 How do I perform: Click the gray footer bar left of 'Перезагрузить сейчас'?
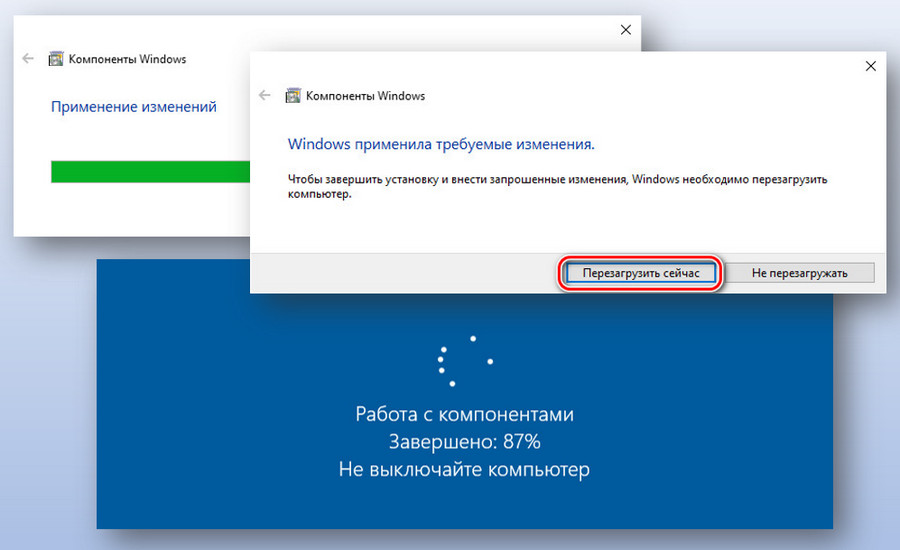pyautogui.click(x=400, y=272)
